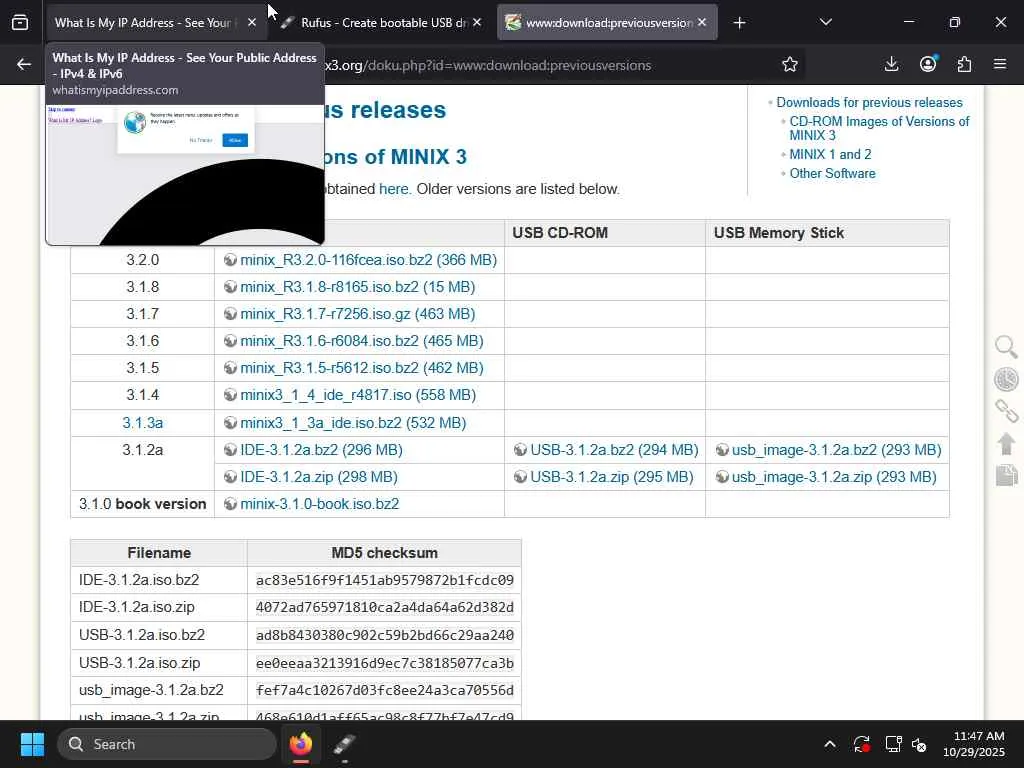This screenshot has width=1024, height=768.
Task: Jump to CD-ROM Images of Versions of MINIX 3
Action: point(879,128)
